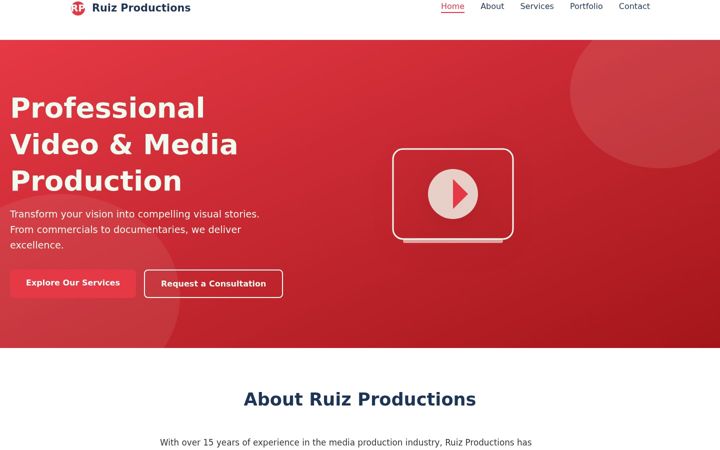The width and height of the screenshot is (720, 450).
Task: Open the Services nav item
Action: tap(536, 6)
